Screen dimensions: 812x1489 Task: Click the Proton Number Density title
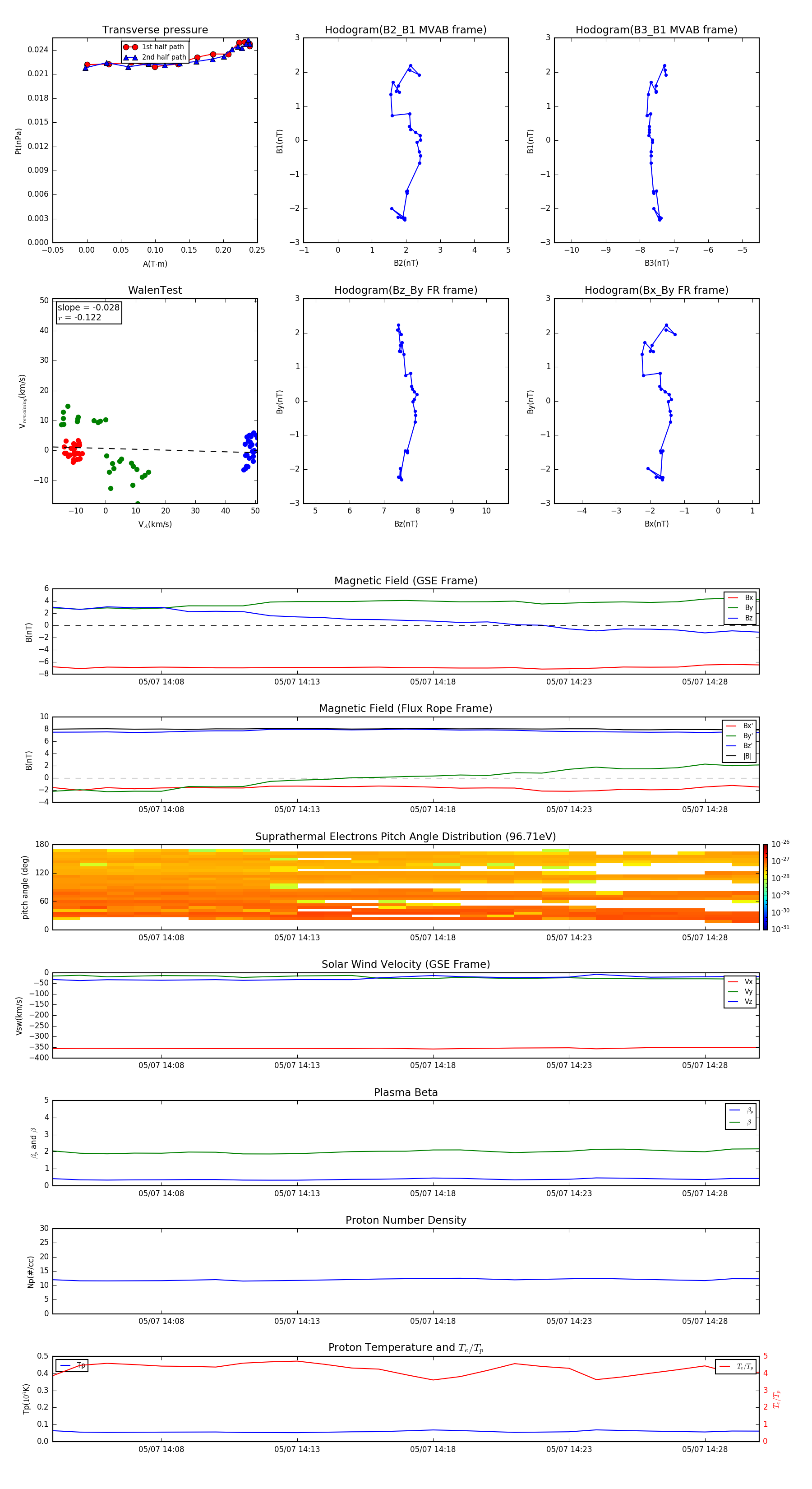[x=406, y=1220]
